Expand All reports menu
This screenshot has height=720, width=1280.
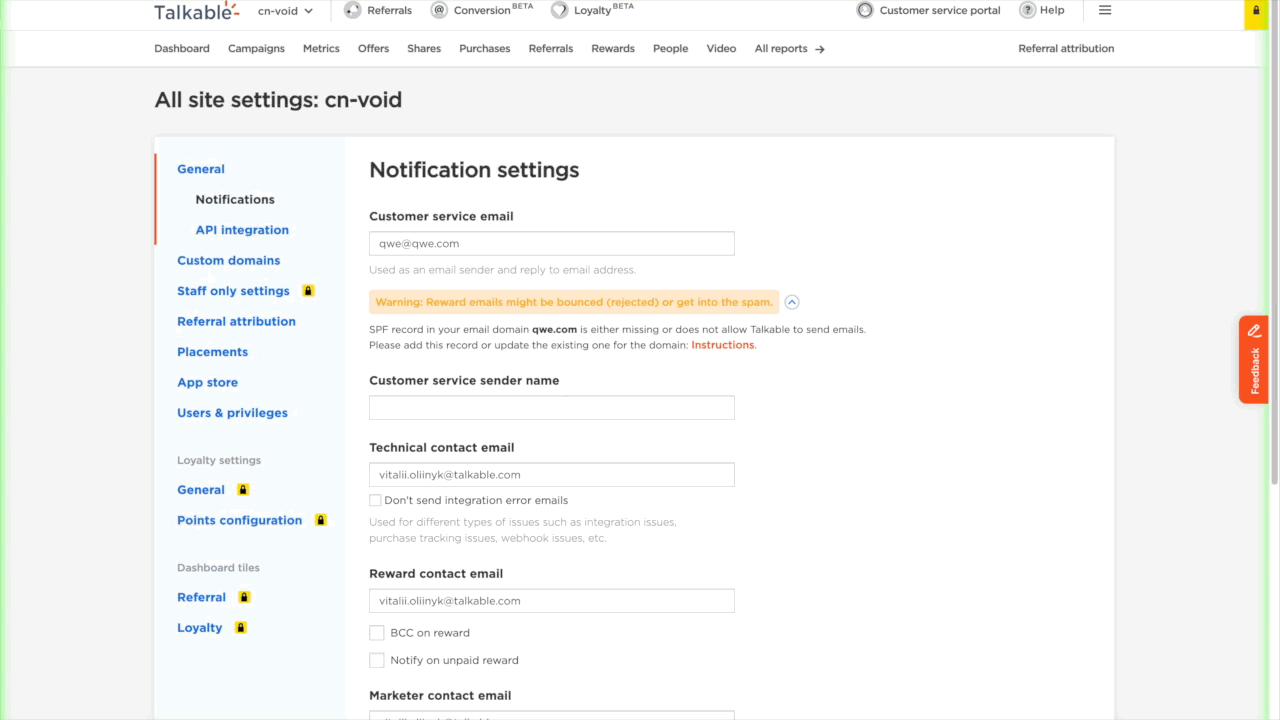click(x=790, y=48)
